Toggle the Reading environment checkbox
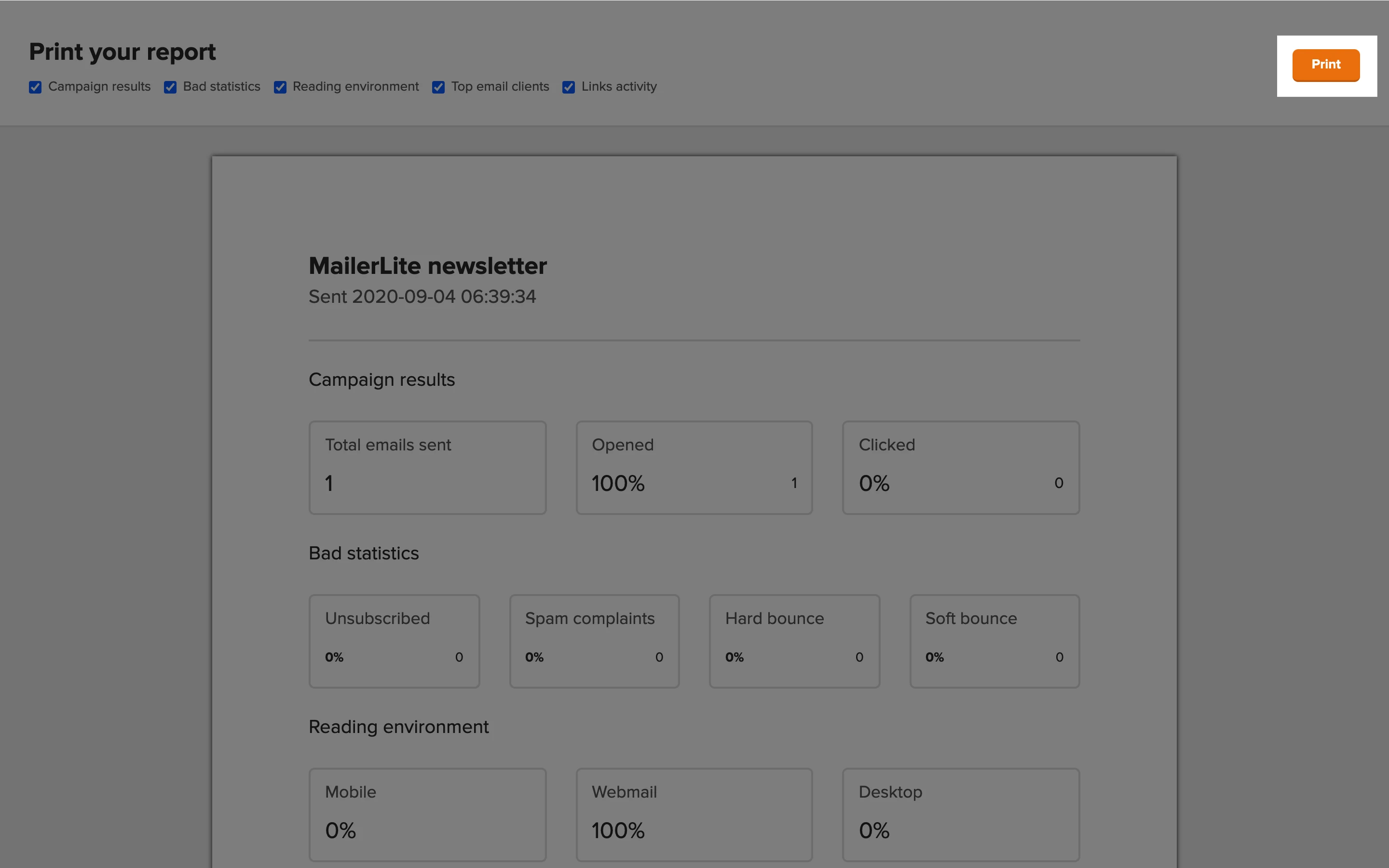This screenshot has width=1389, height=868. click(x=280, y=87)
